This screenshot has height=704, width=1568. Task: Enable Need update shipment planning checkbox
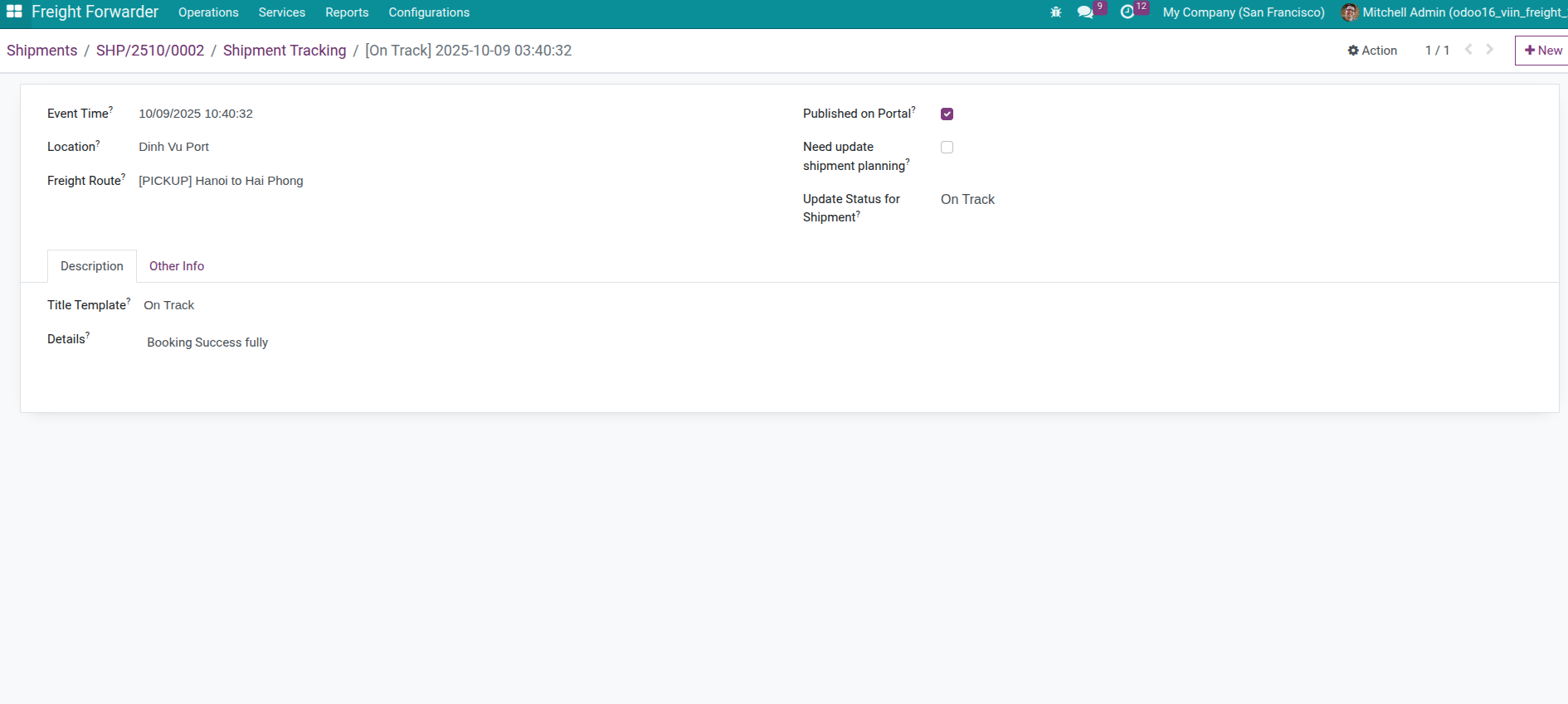[947, 148]
